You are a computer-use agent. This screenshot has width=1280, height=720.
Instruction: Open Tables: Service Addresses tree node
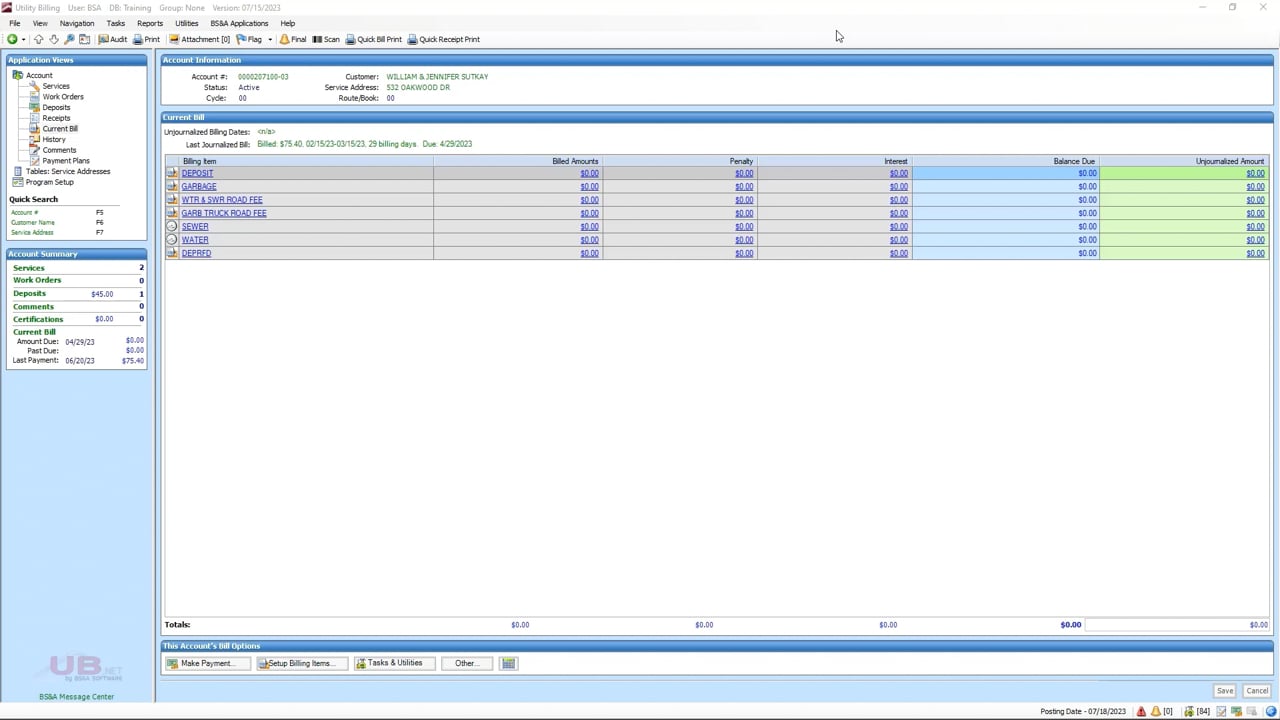coord(68,171)
